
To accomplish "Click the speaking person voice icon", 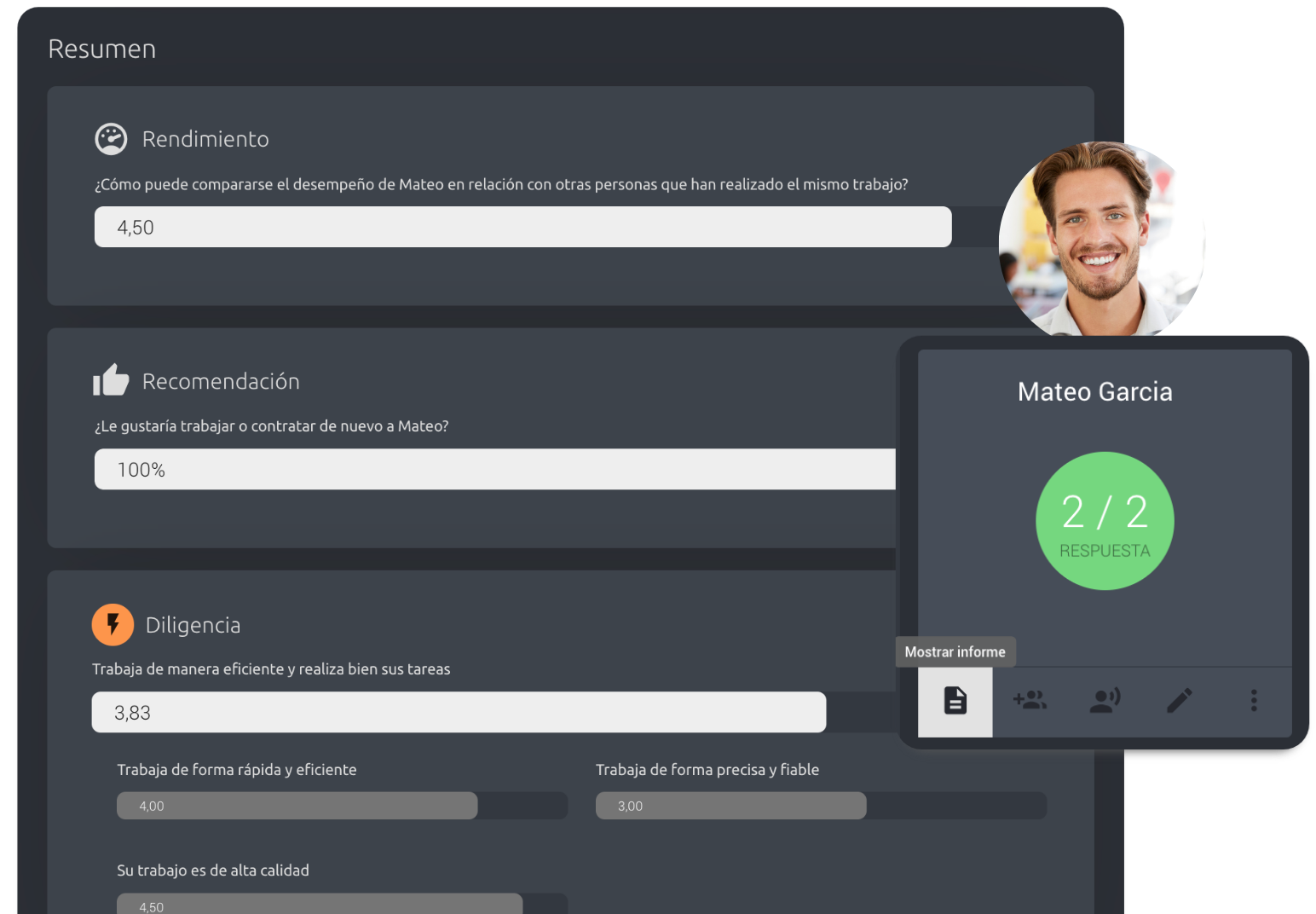I will coord(1105,701).
